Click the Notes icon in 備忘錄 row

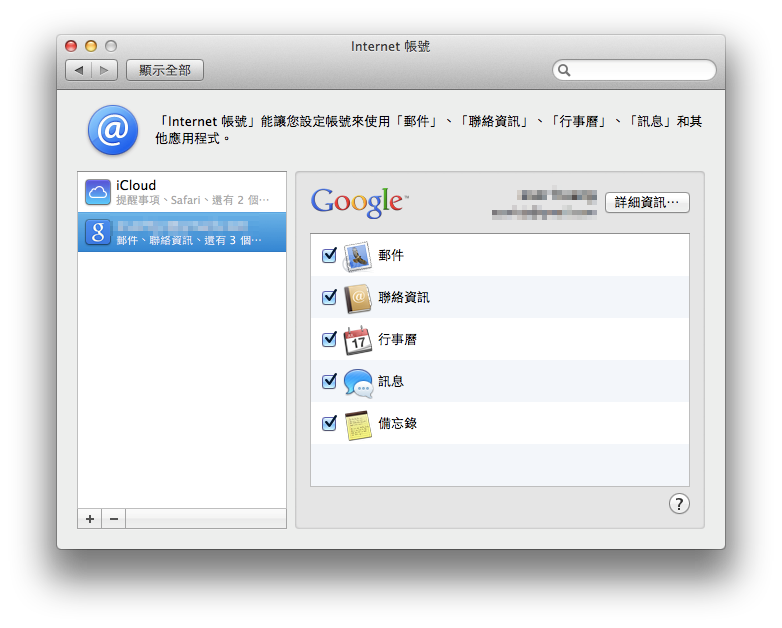[358, 425]
